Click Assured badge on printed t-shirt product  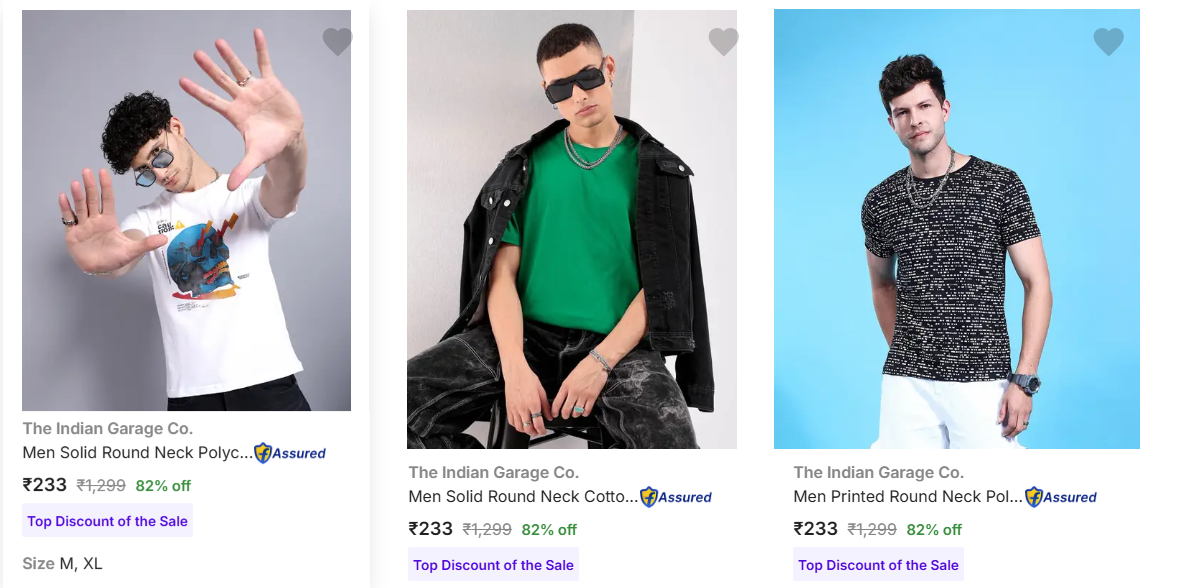pos(1061,497)
